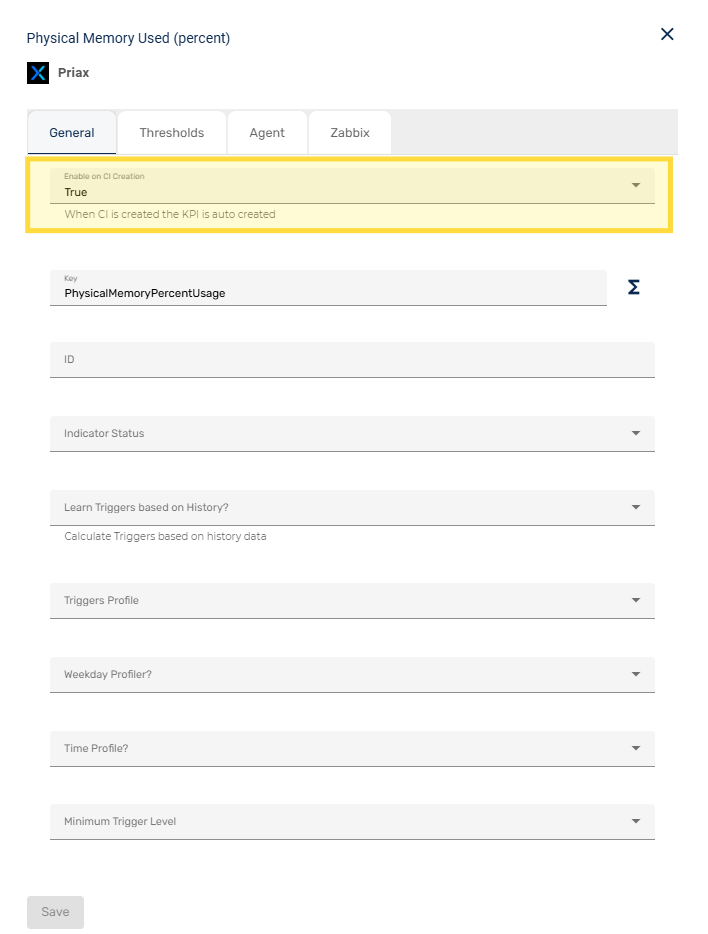The width and height of the screenshot is (708, 934).
Task: Open the Minimum Trigger Level dropdown
Action: point(352,822)
